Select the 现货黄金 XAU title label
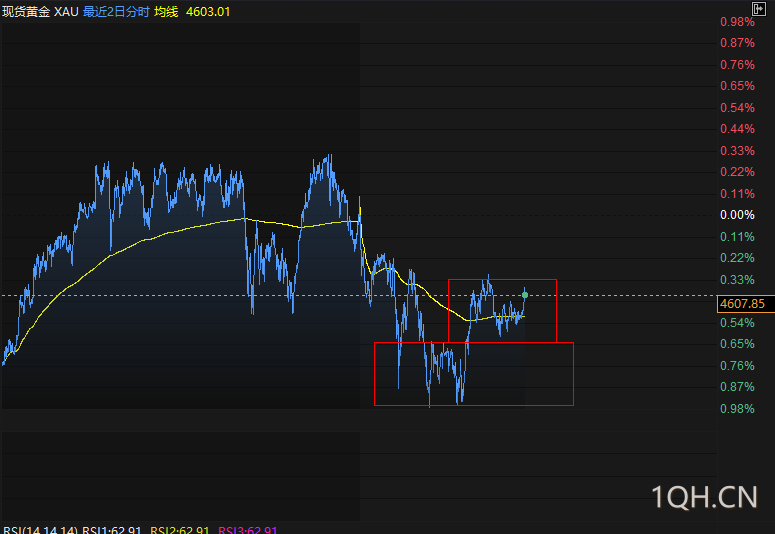This screenshot has height=534, width=775. (x=40, y=12)
